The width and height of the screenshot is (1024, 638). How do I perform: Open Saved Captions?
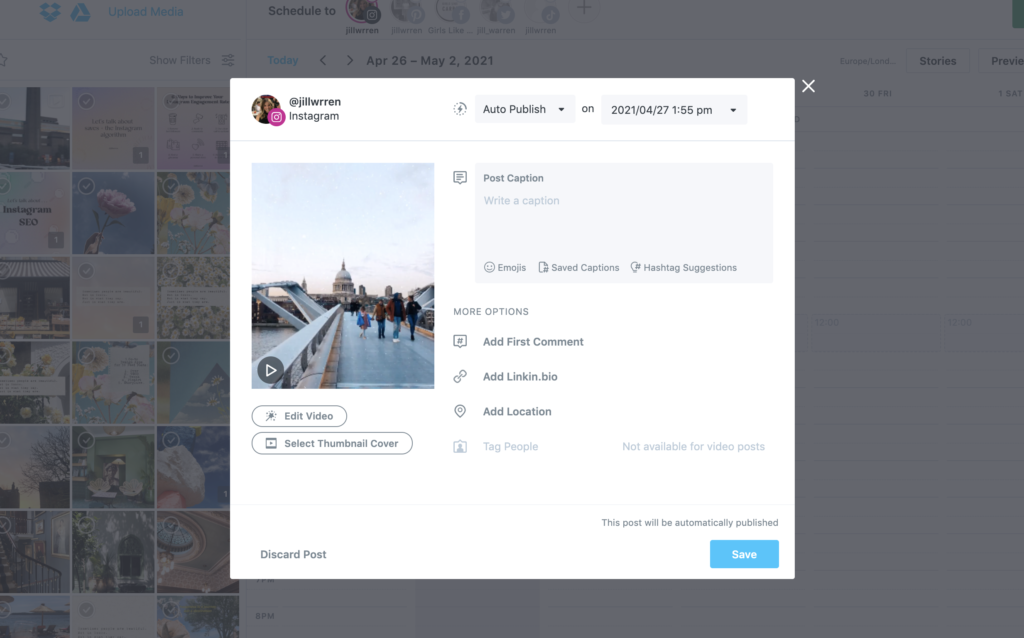pyautogui.click(x=579, y=267)
